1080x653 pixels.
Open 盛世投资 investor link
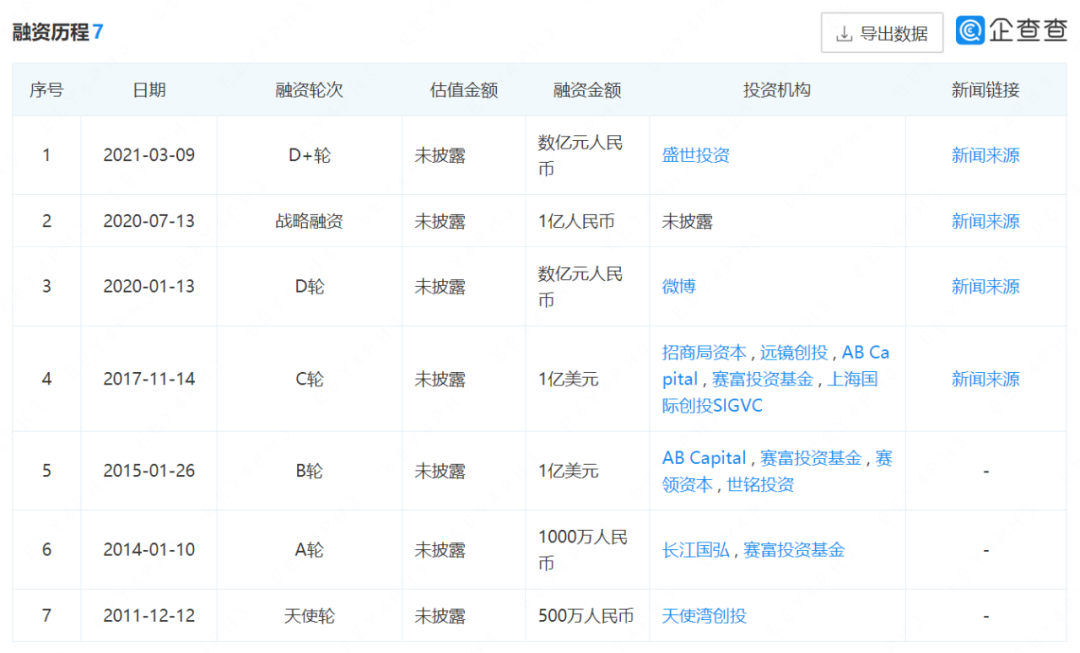pos(696,155)
